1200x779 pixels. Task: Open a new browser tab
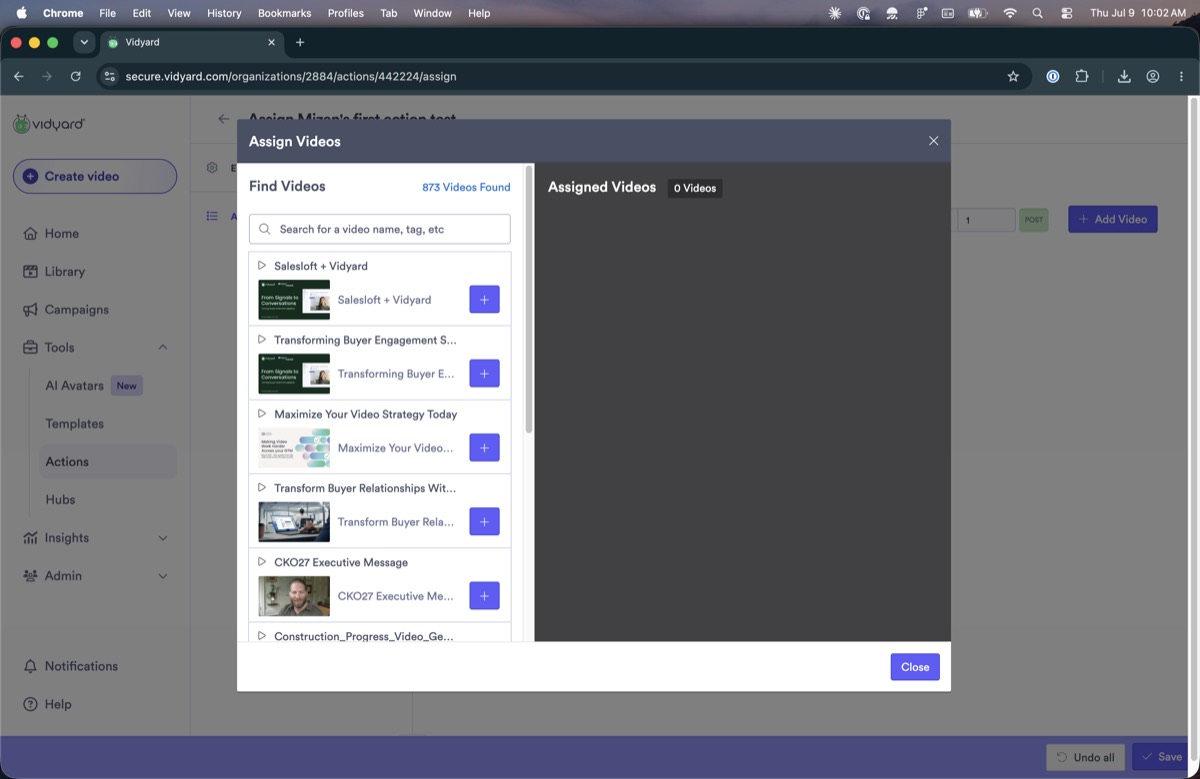pos(300,42)
